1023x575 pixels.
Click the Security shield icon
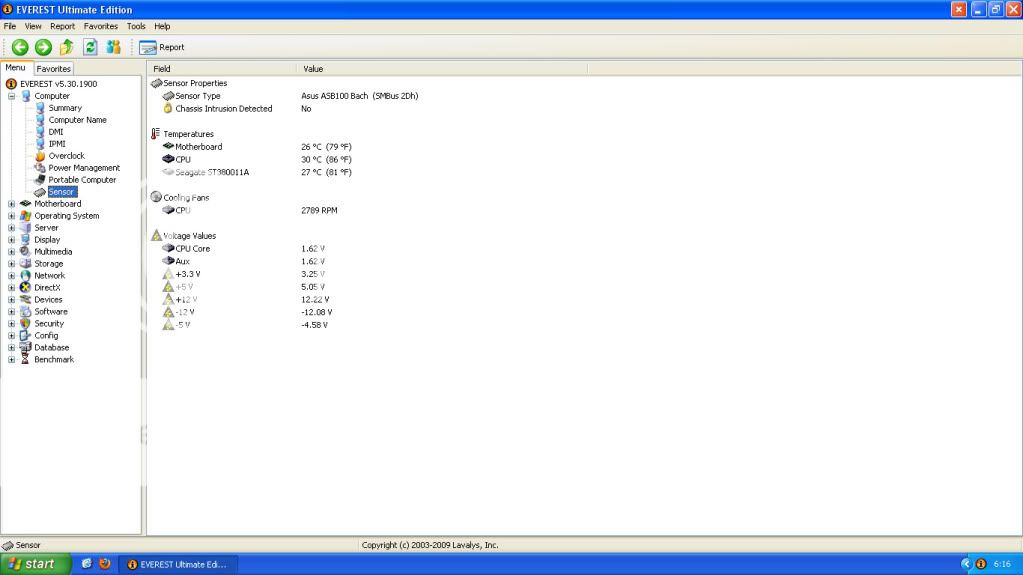(25, 324)
